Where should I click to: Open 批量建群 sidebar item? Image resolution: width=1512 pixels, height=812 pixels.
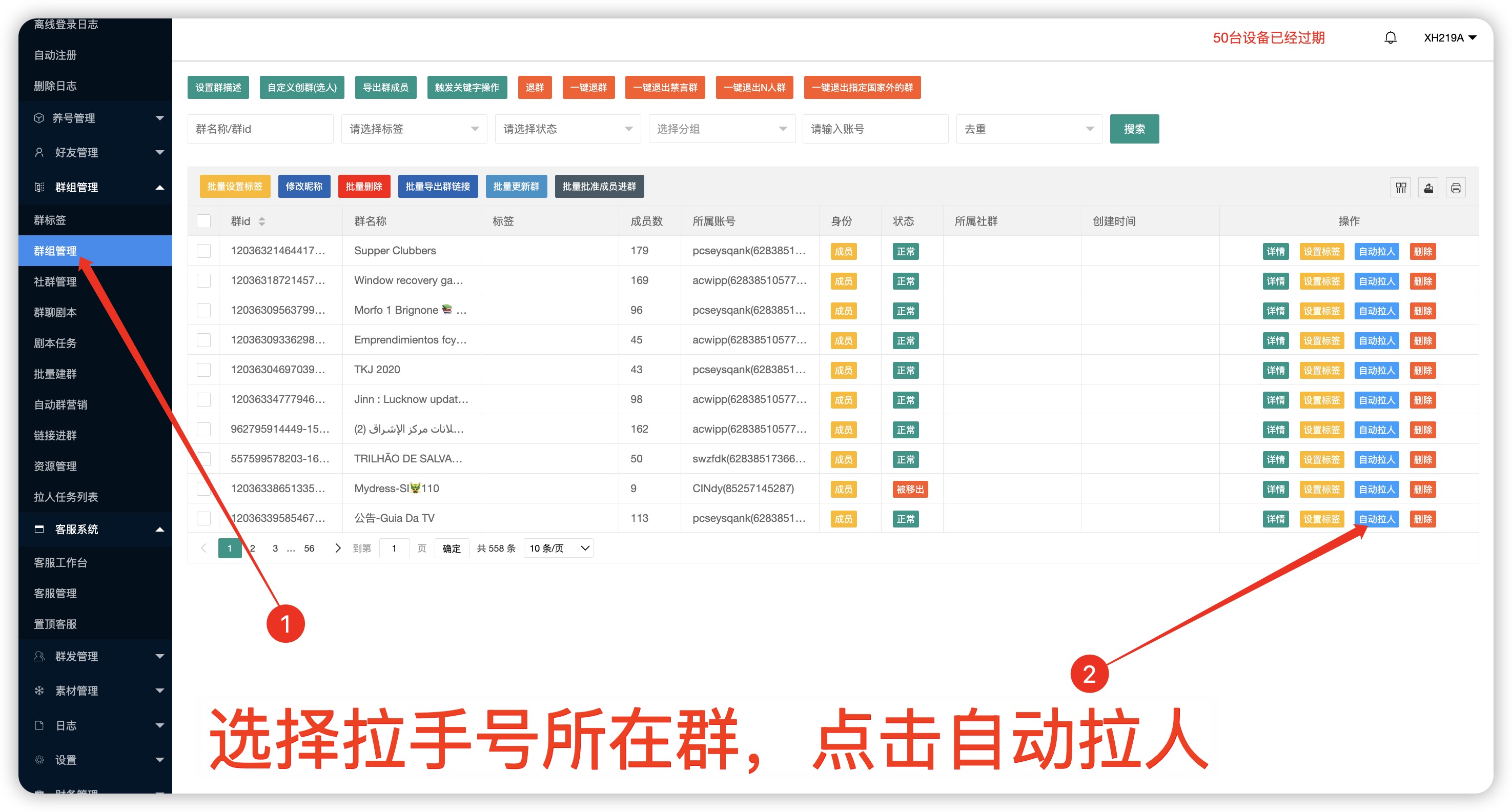(x=55, y=374)
